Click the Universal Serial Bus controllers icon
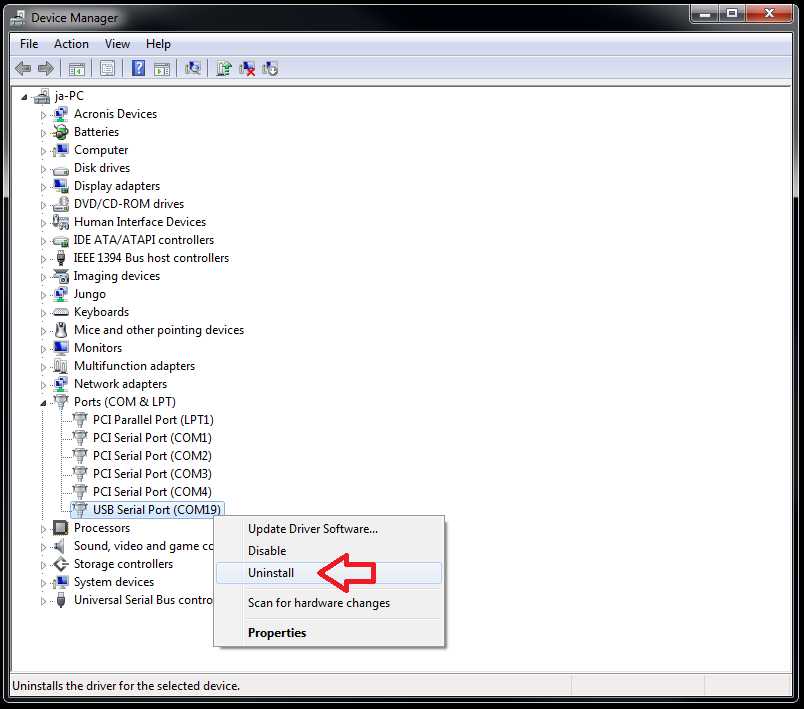Viewport: 804px width, 709px height. pos(61,600)
